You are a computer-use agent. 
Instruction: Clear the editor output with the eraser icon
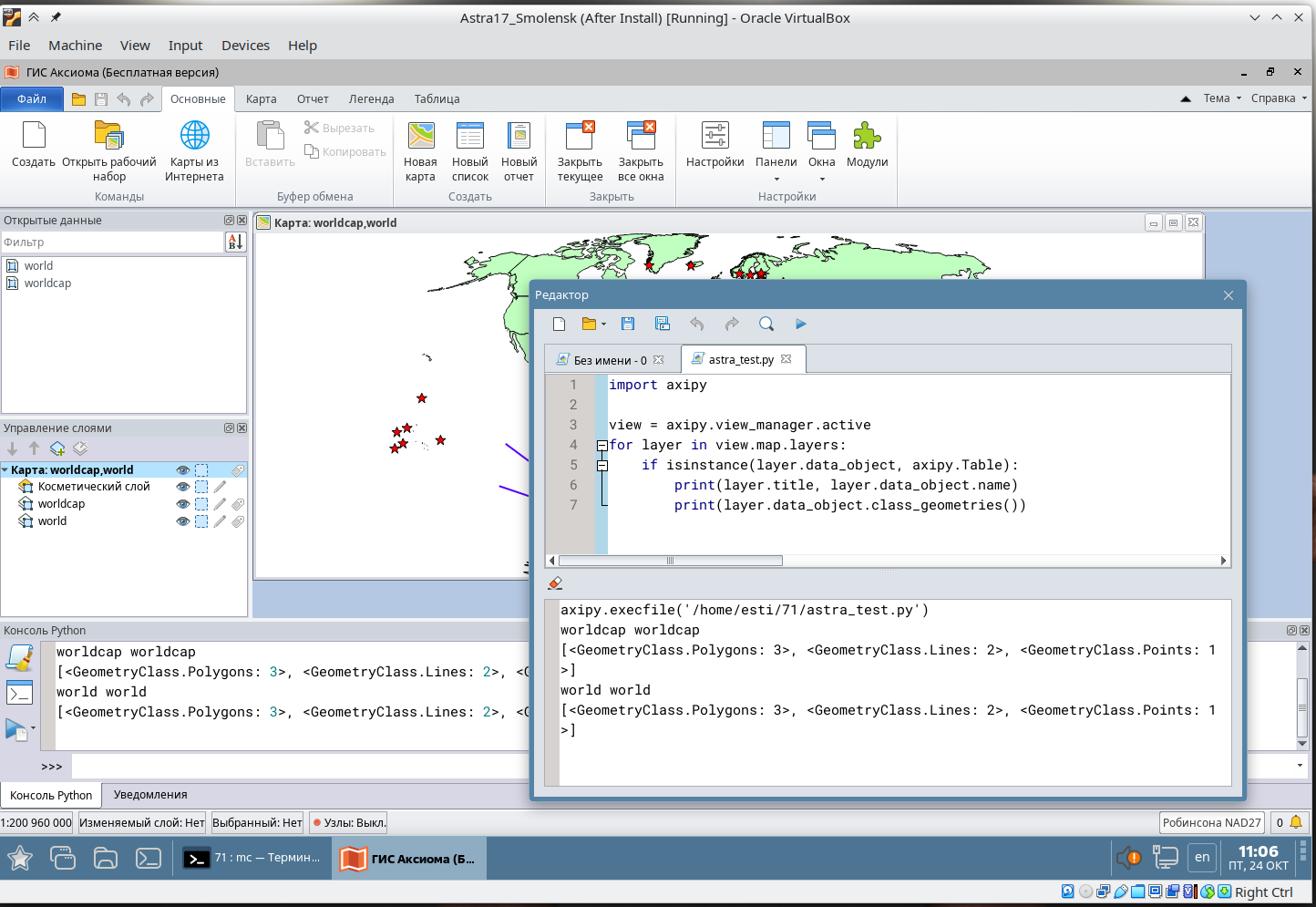point(555,583)
